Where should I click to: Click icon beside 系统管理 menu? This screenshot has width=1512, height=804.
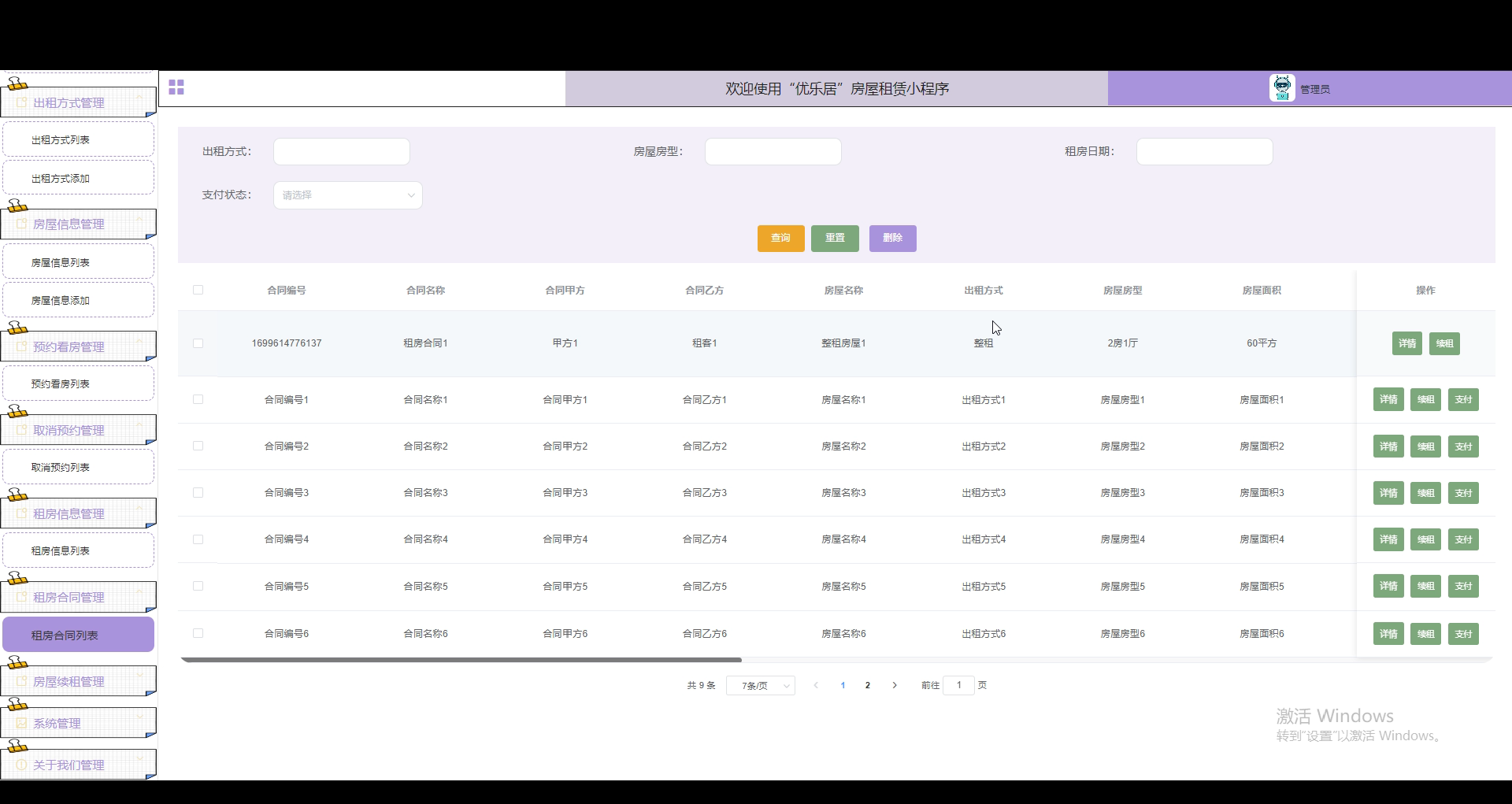coord(22,724)
